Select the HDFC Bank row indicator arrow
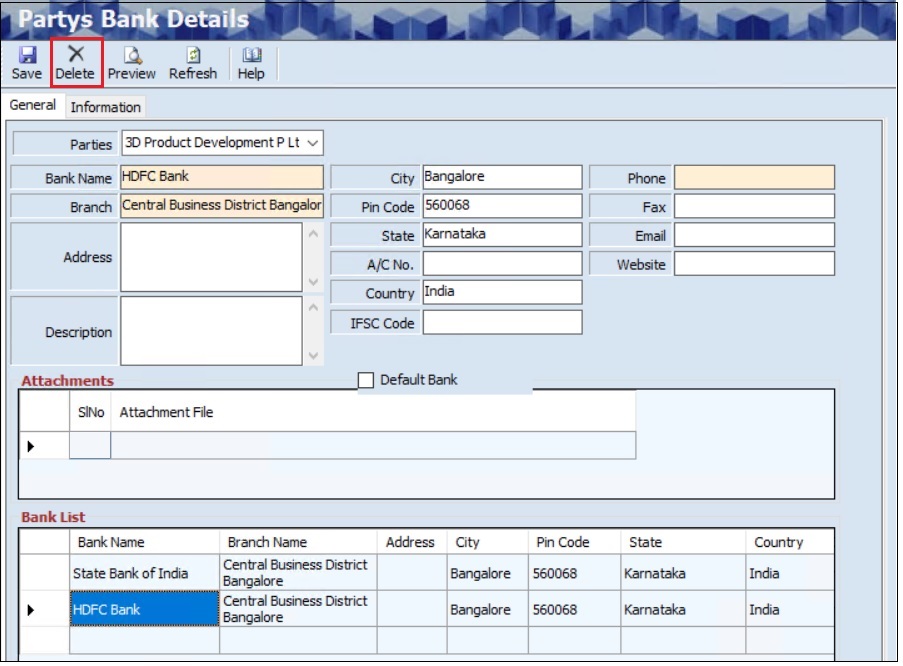Screen dimensions: 903x666 click(x=30, y=610)
